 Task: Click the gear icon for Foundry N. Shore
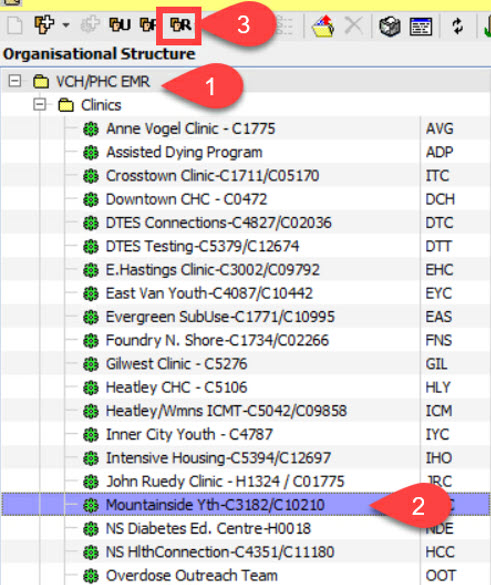(91, 341)
